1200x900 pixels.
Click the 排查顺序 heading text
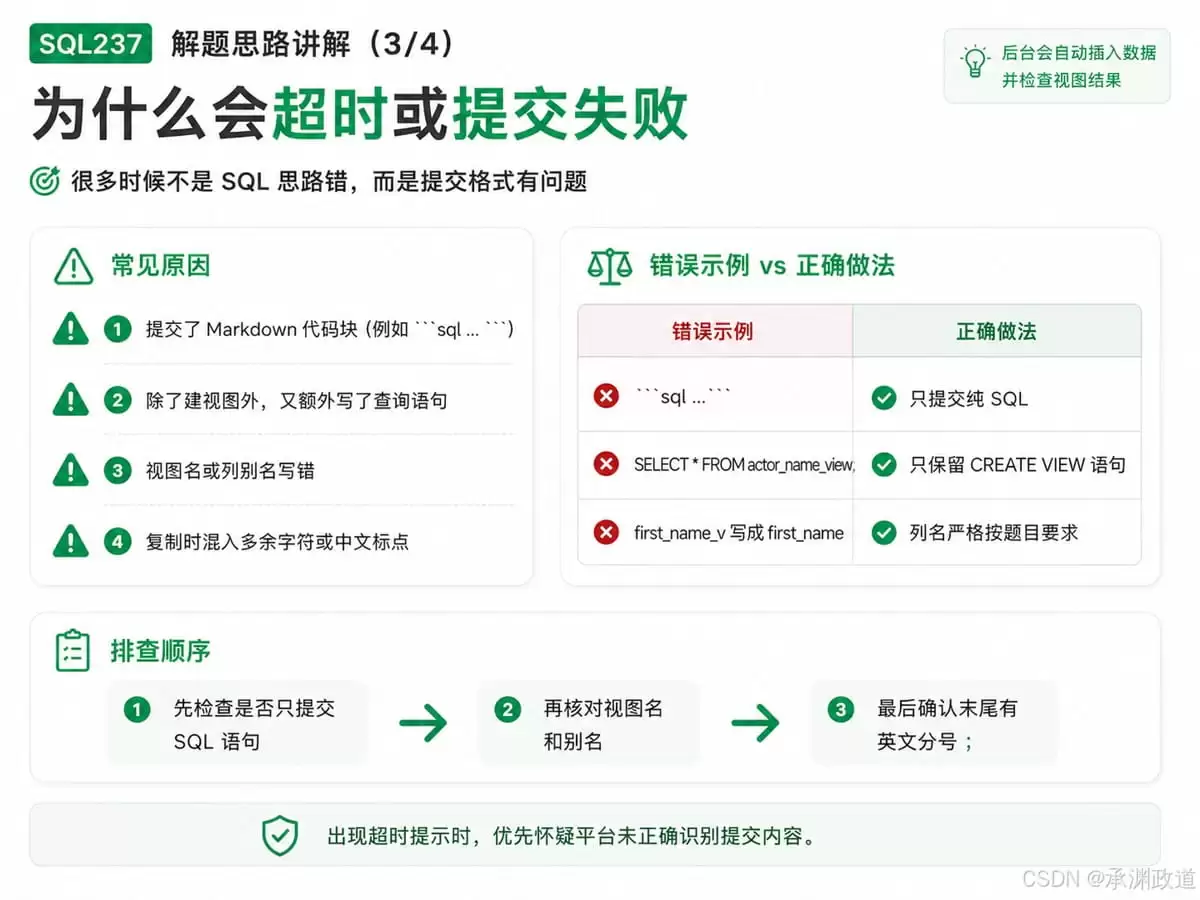point(160,650)
